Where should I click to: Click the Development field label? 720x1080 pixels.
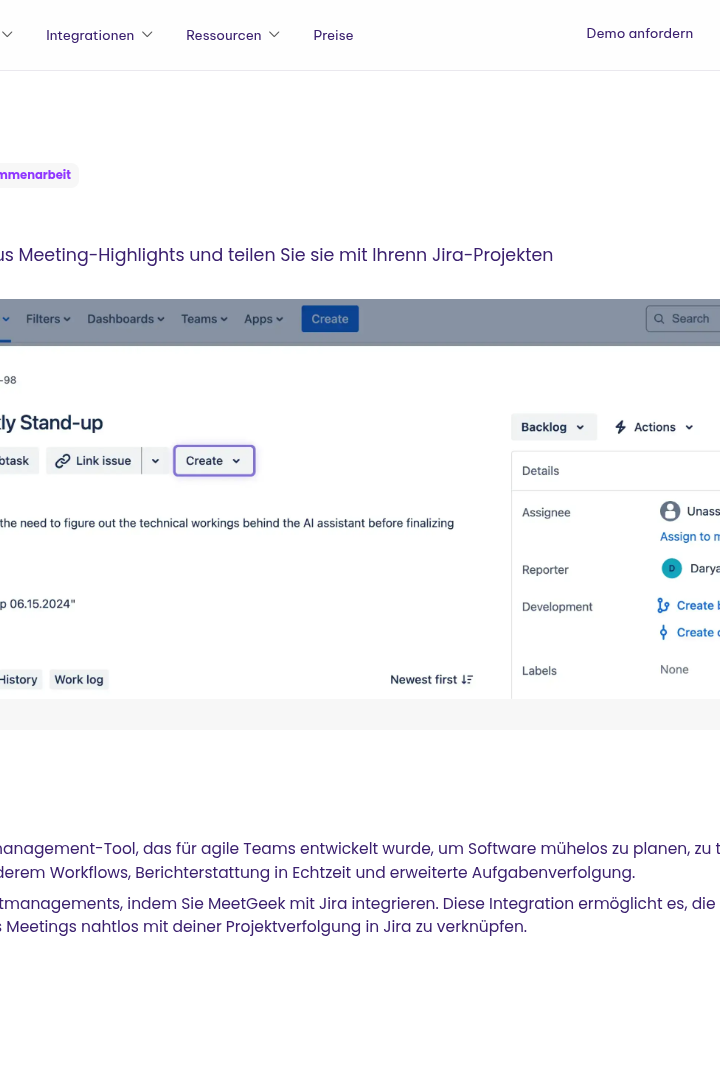(557, 607)
